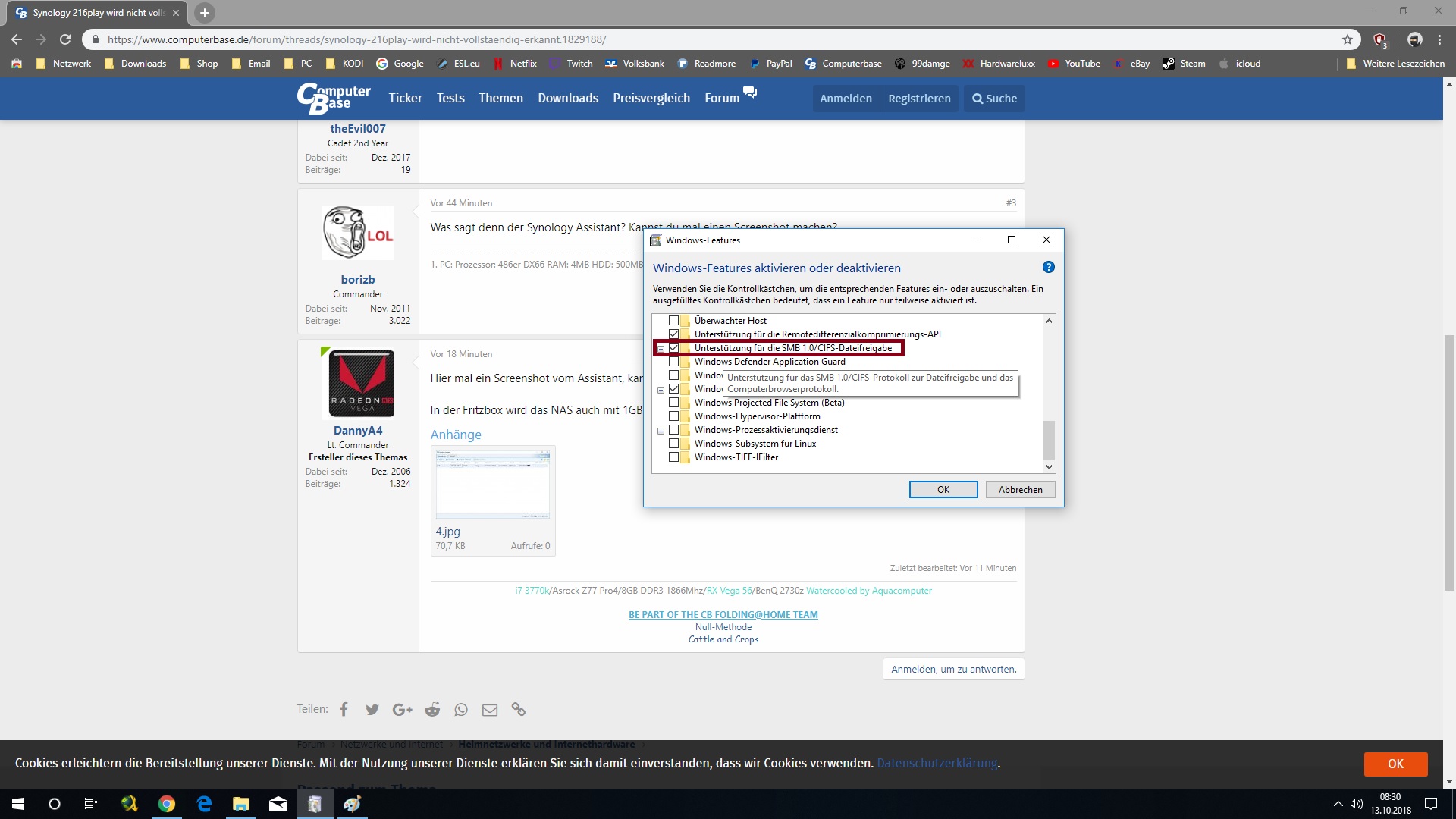The image size is (1456, 819).
Task: Open the Tests navigation item
Action: (450, 99)
